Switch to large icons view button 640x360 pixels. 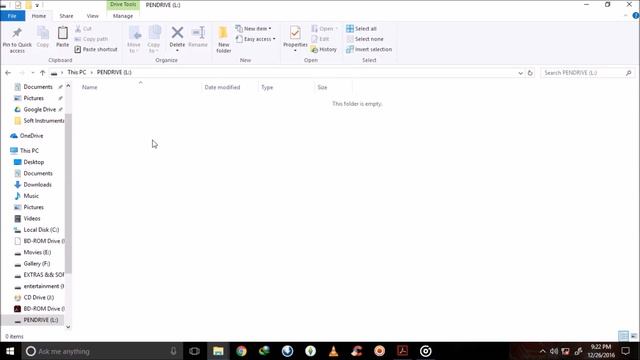633,336
